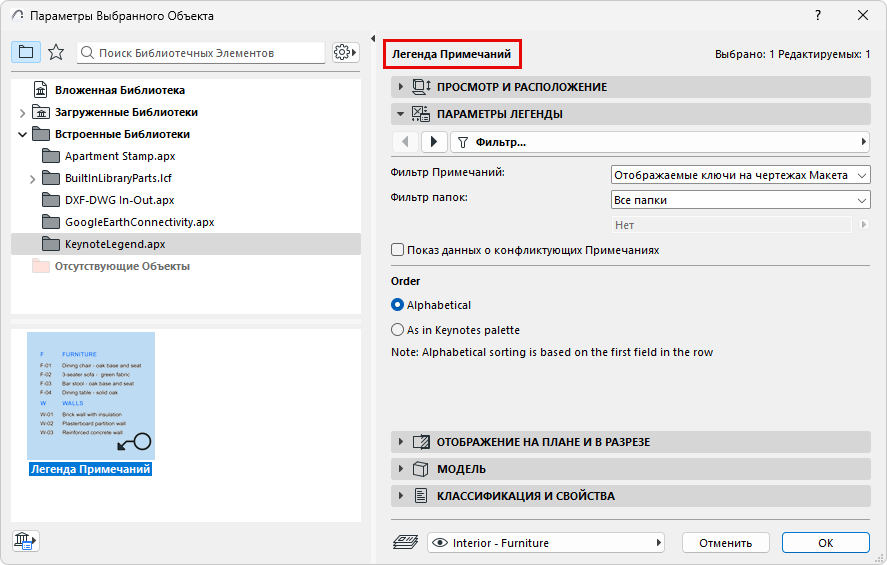Image resolution: width=887 pixels, height=565 pixels.
Task: Open Library Manager icon at bottom left
Action: coord(25,541)
